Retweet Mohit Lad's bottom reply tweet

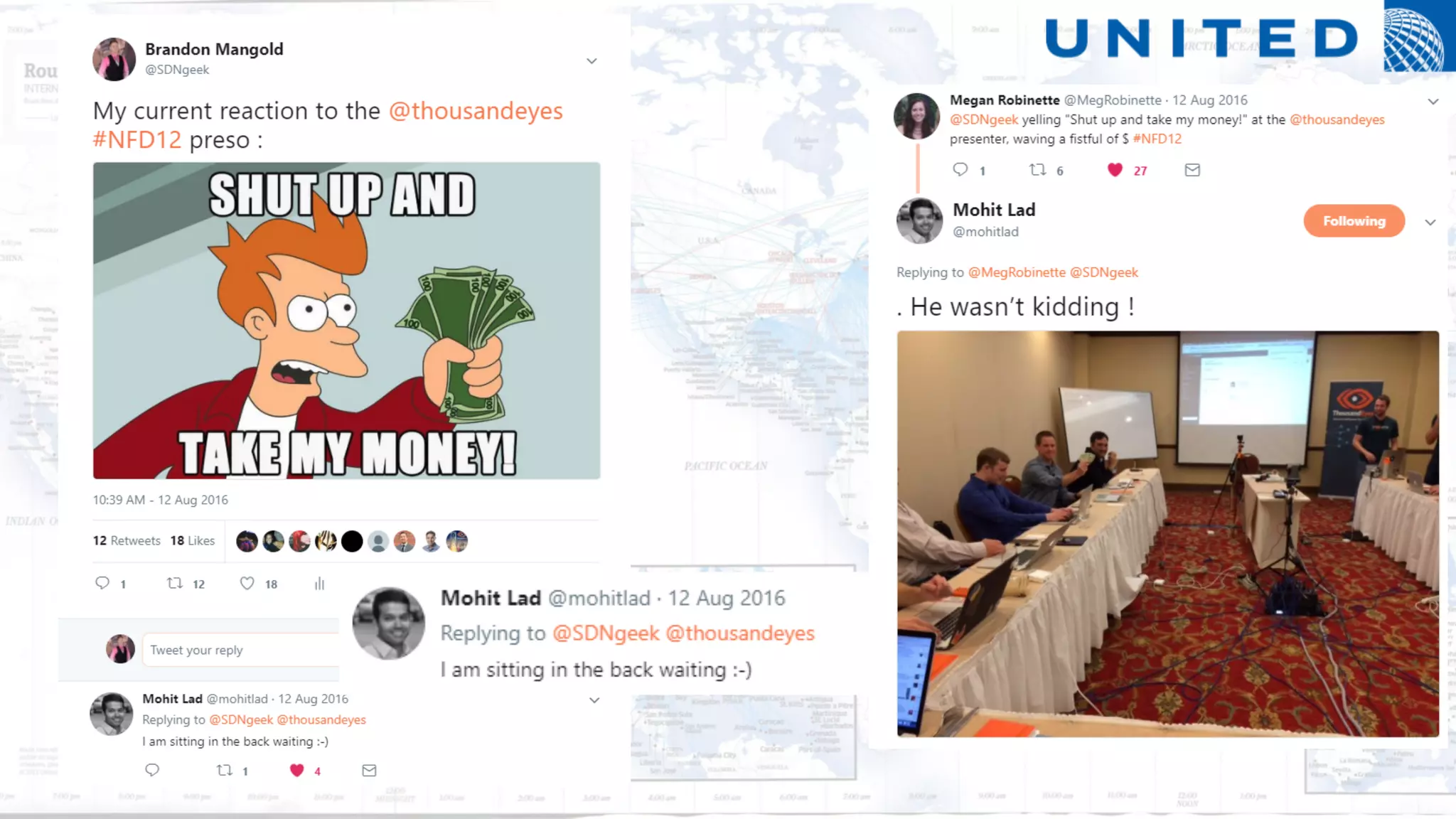(x=225, y=770)
